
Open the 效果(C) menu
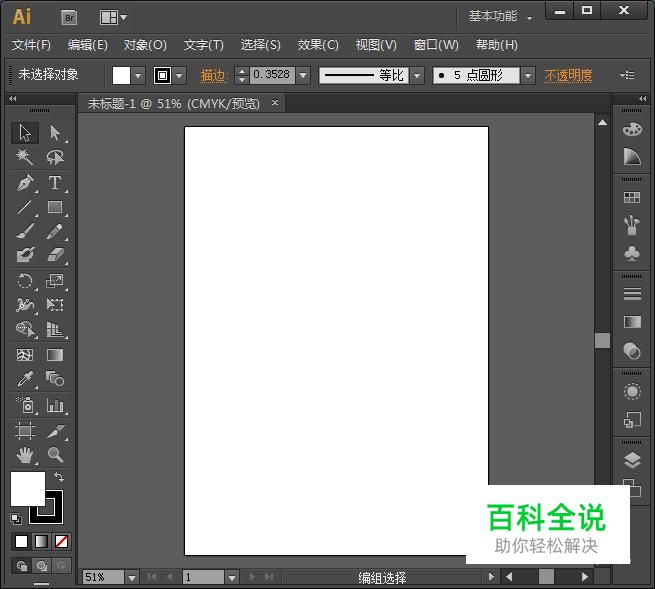318,45
